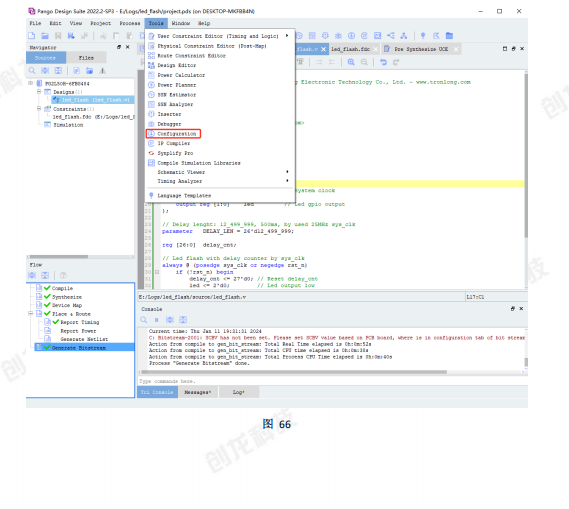Click the Redo arrow in editor toolbar
The image size is (569, 509).
coord(396,62)
